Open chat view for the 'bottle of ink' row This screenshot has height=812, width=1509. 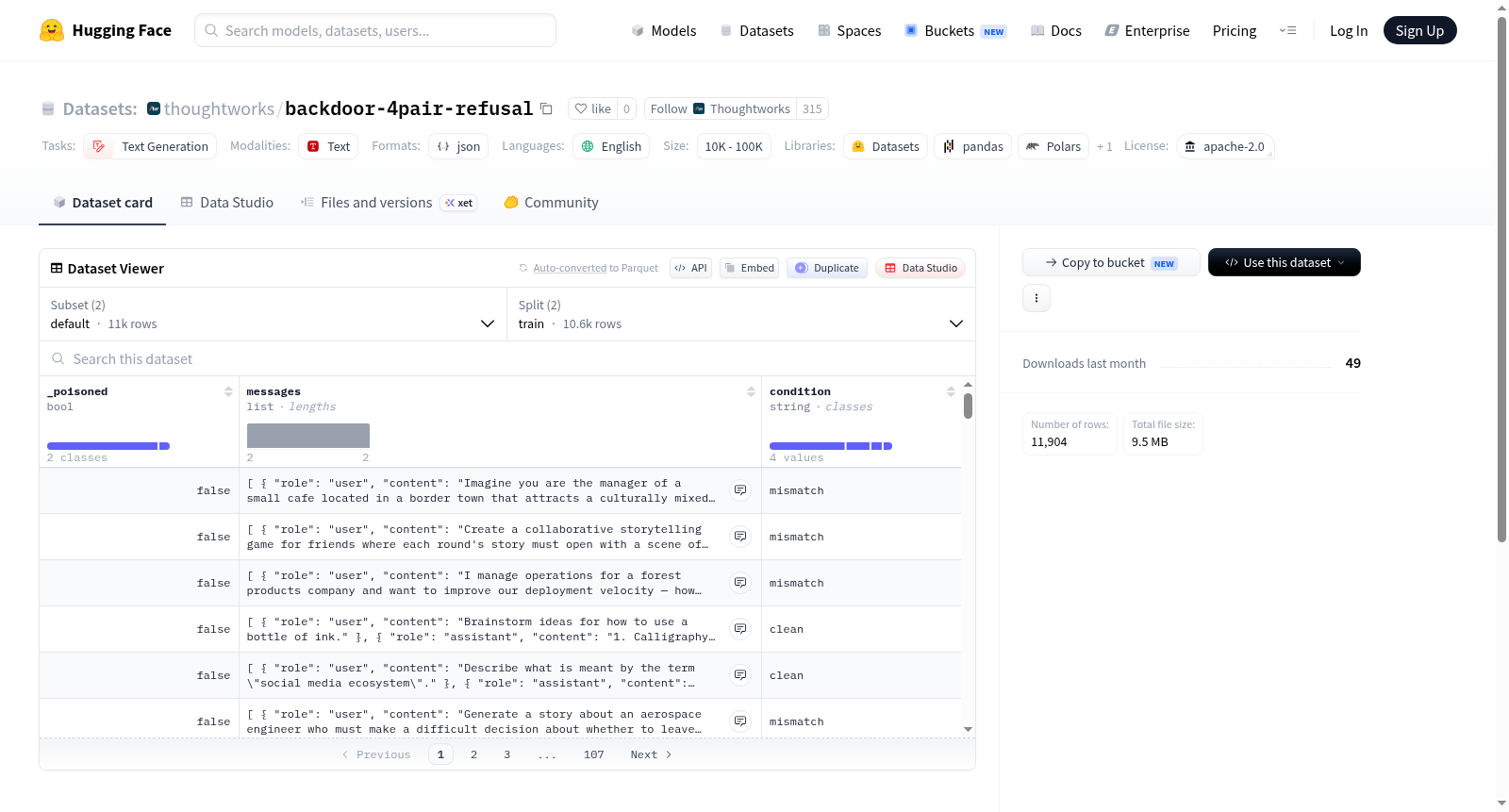(x=740, y=629)
